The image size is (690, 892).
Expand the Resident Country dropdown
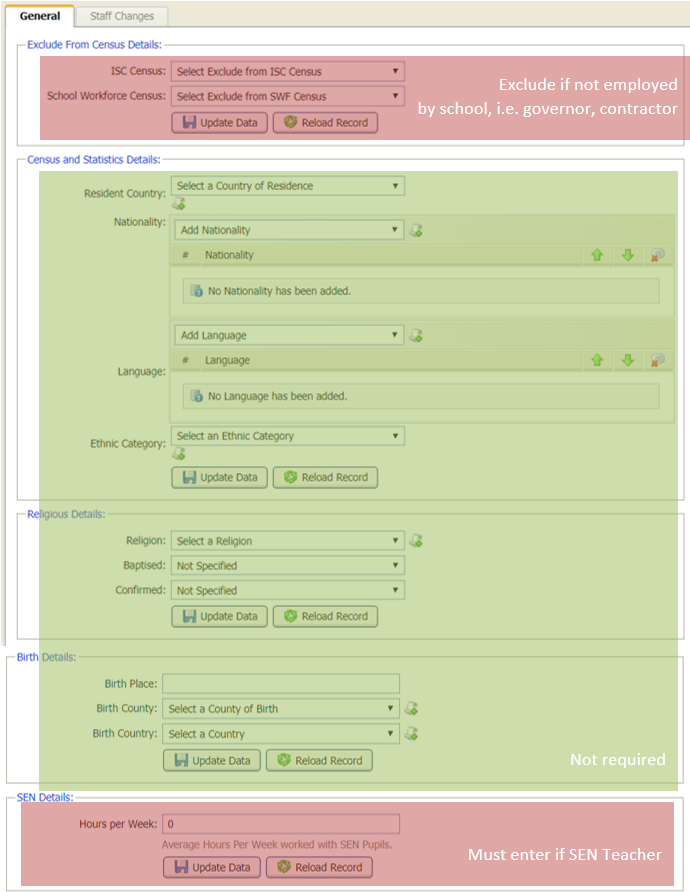288,186
